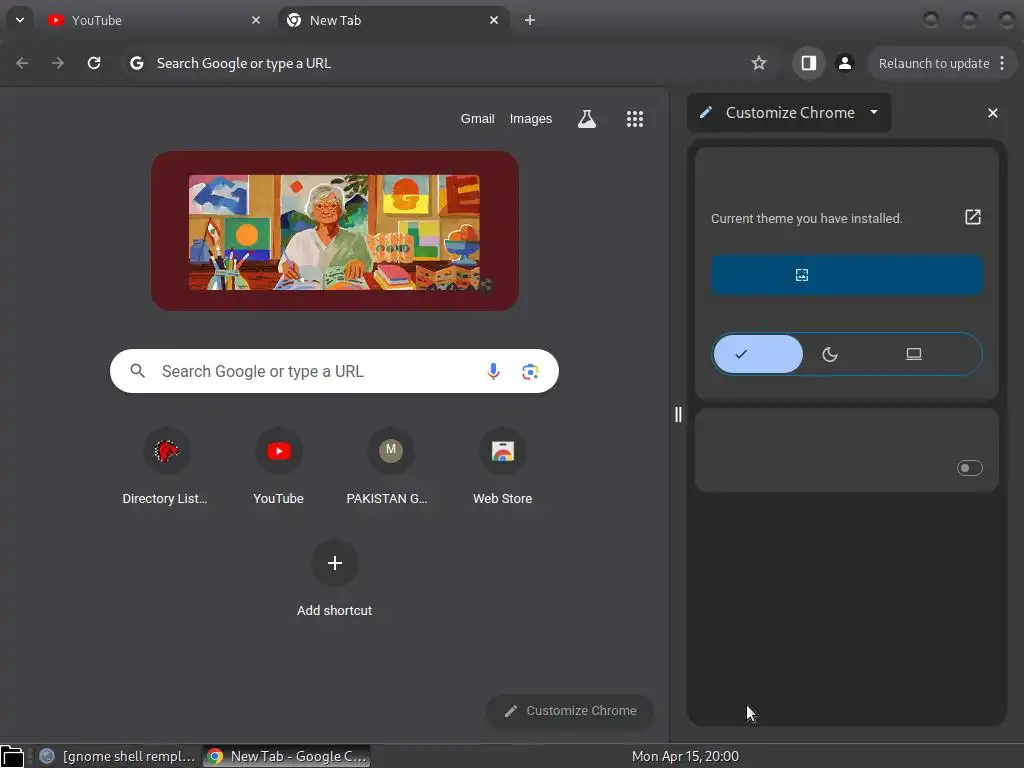Toggle the switch in lower settings card
Image resolution: width=1024 pixels, height=768 pixels.
(969, 468)
